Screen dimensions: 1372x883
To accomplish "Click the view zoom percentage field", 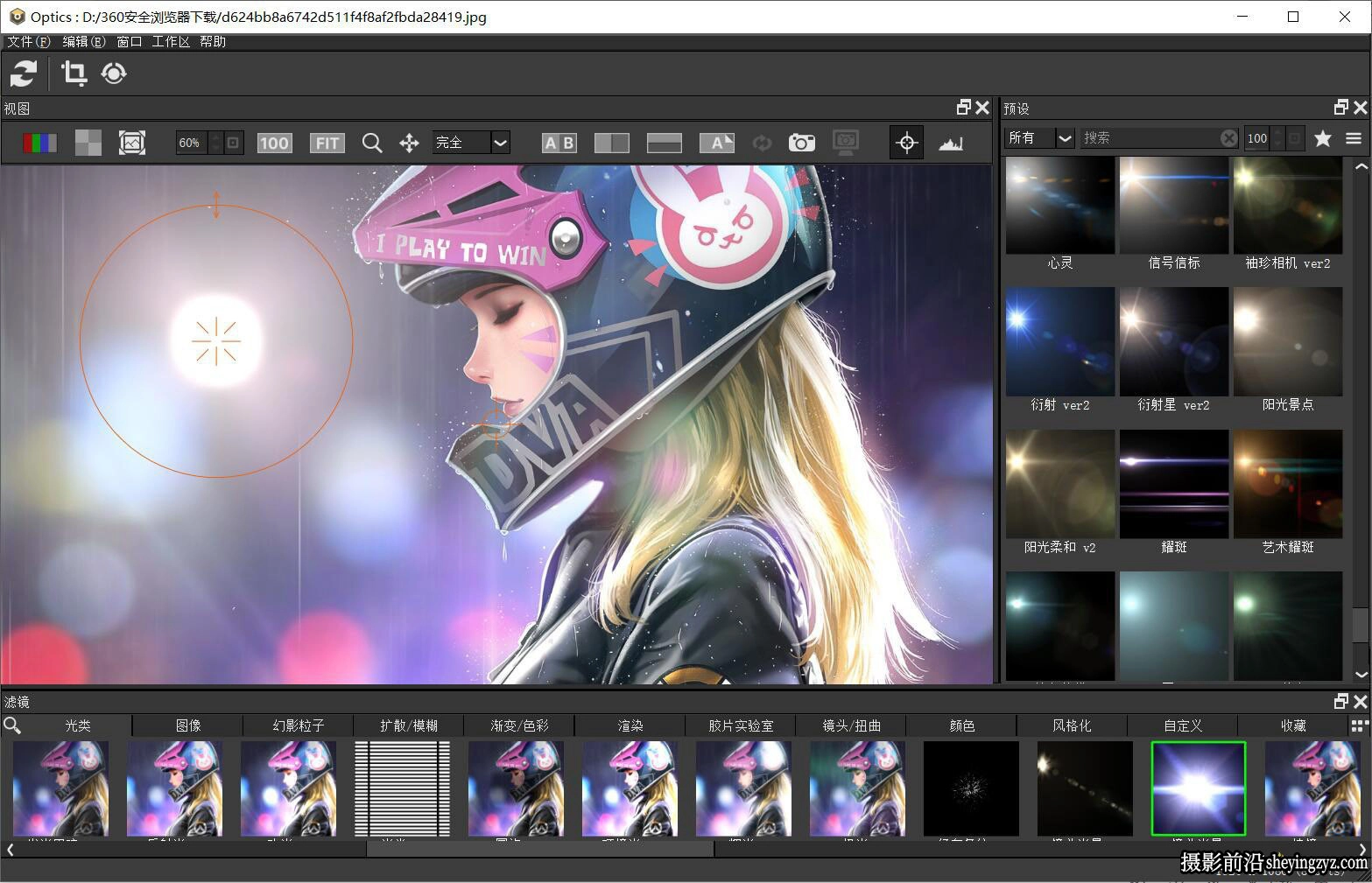I will (192, 143).
